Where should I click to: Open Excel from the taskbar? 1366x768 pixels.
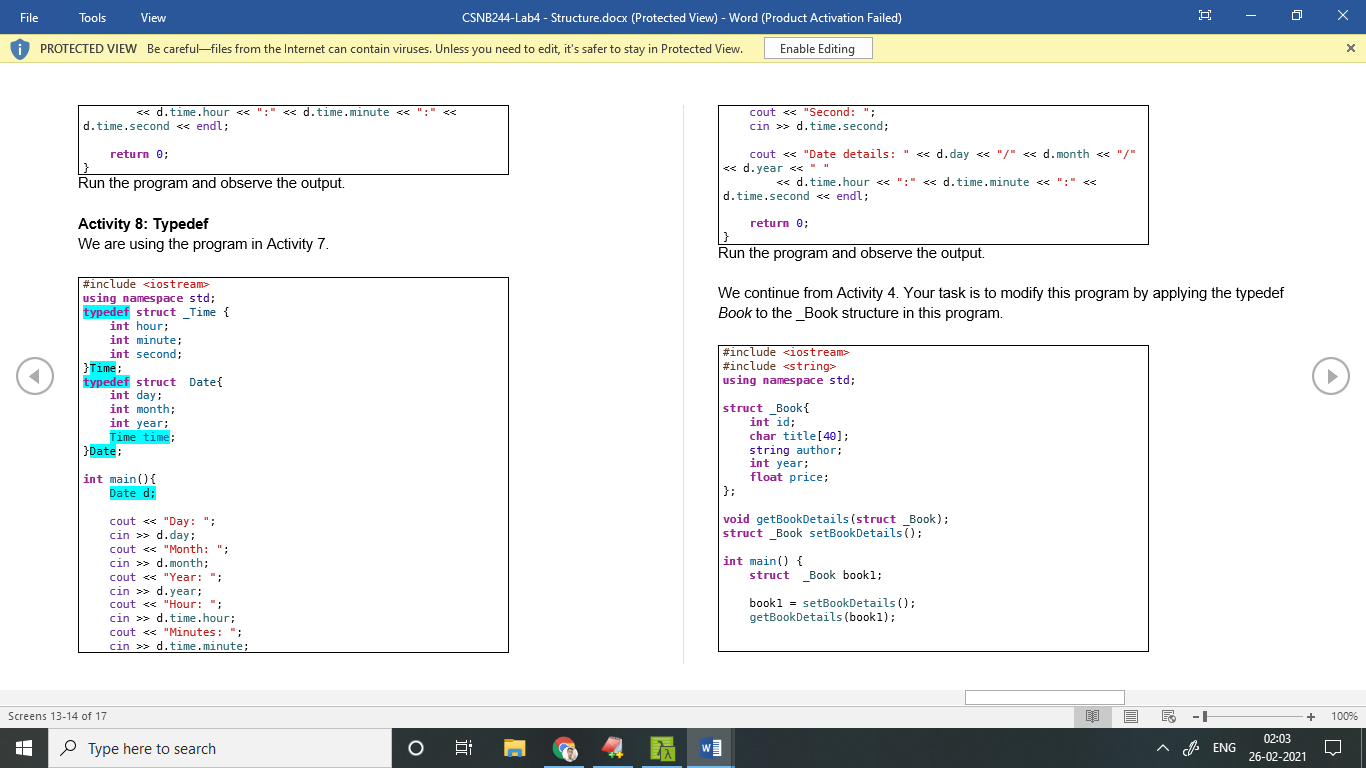661,747
